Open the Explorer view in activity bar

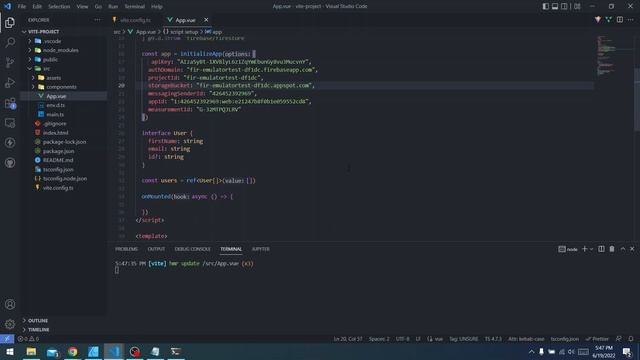click(x=10, y=22)
